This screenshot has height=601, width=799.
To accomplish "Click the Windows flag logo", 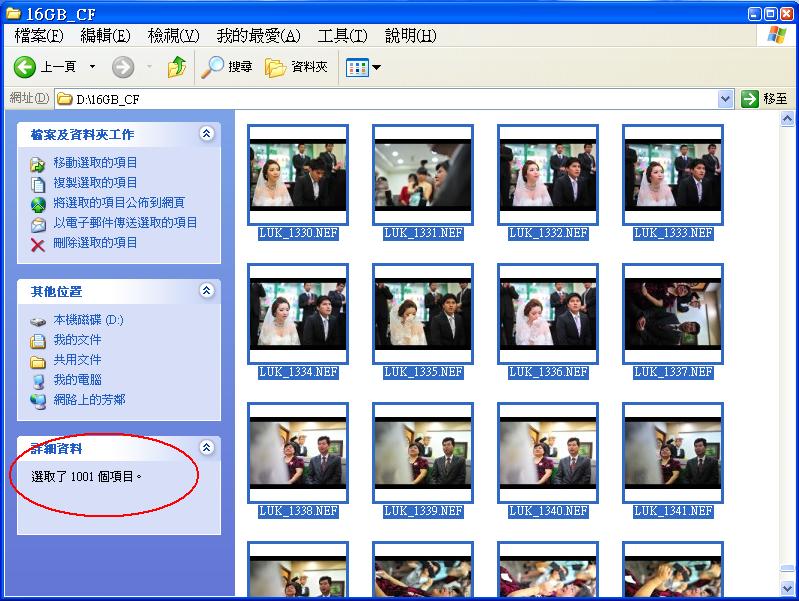I will 777,35.
